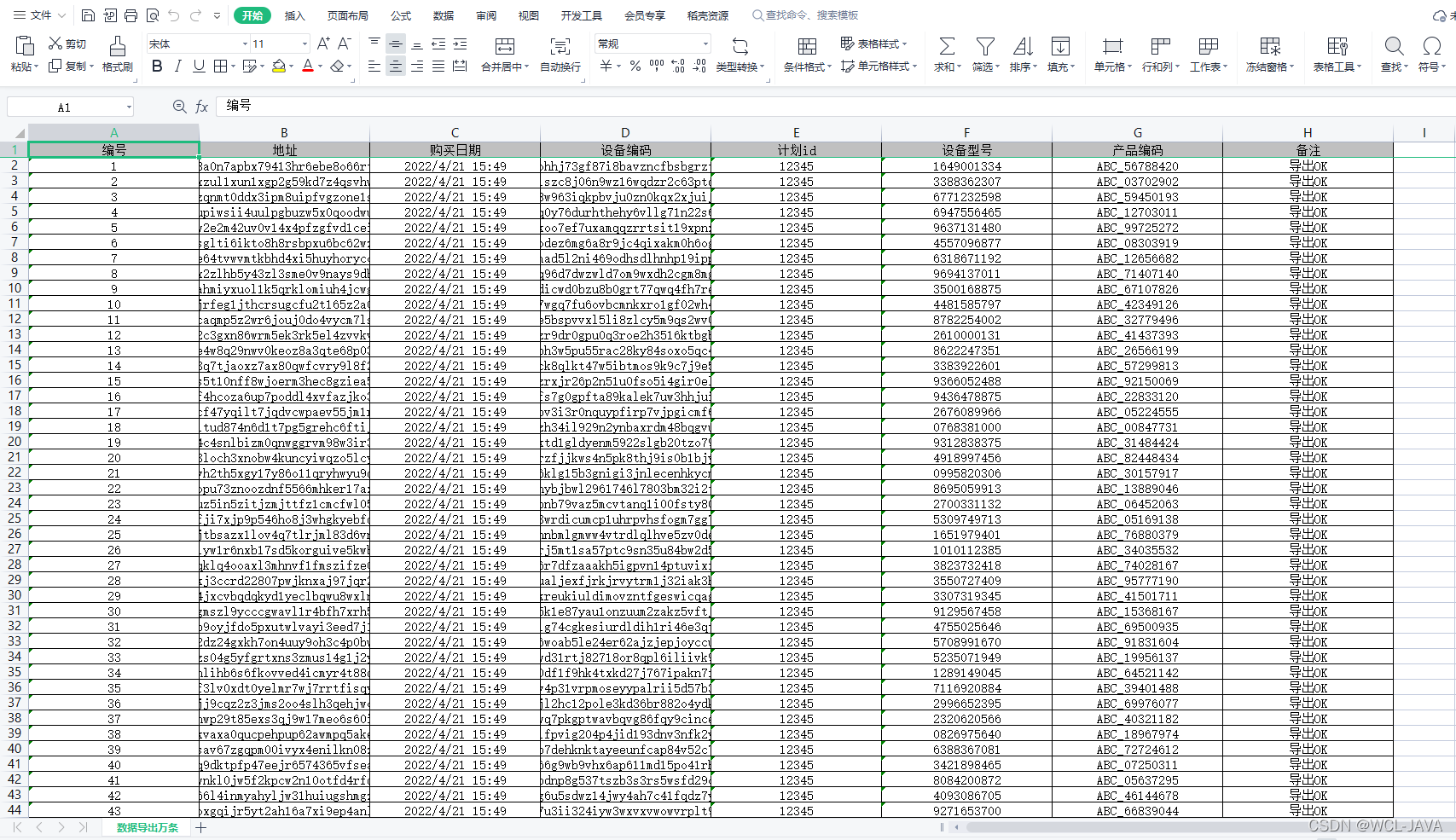
Task: Switch to the 数据 (Data) tab
Action: pos(444,15)
